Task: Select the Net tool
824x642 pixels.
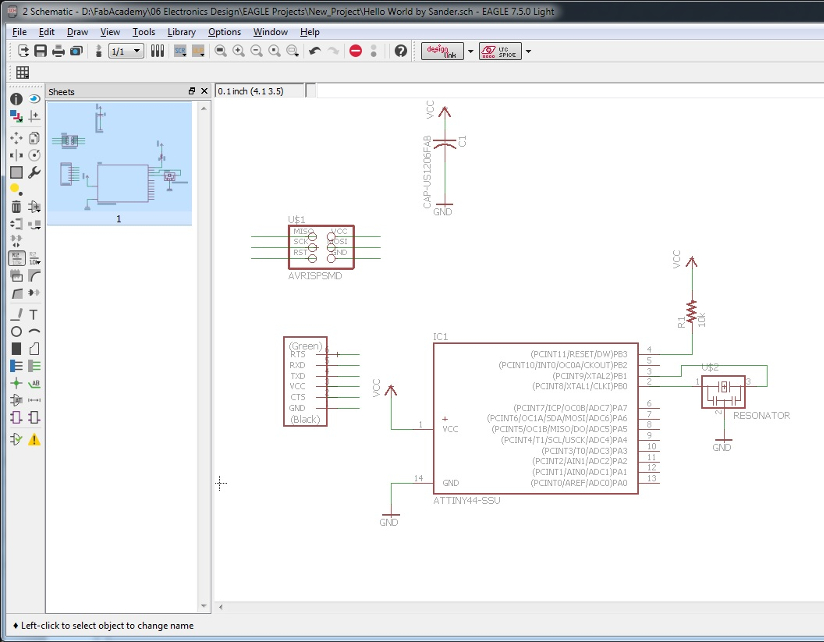Action: (34, 366)
